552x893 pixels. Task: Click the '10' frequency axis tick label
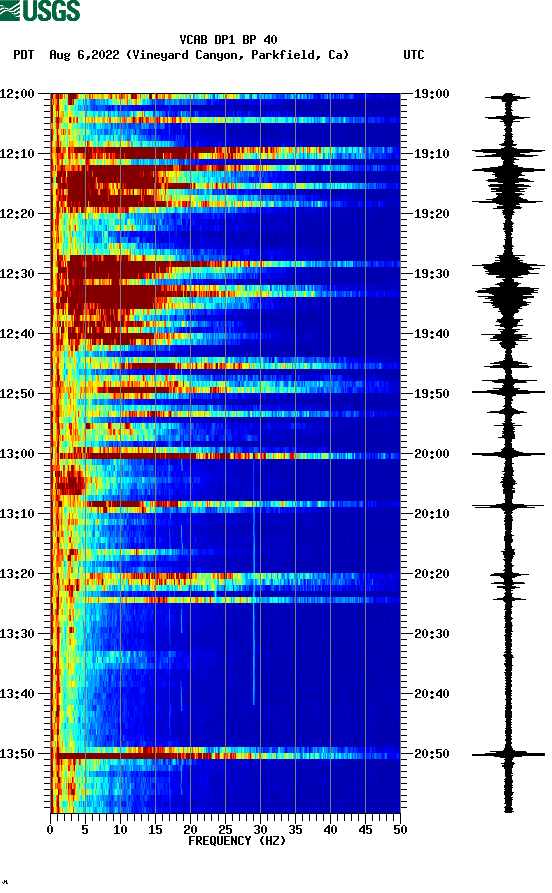[x=120, y=830]
